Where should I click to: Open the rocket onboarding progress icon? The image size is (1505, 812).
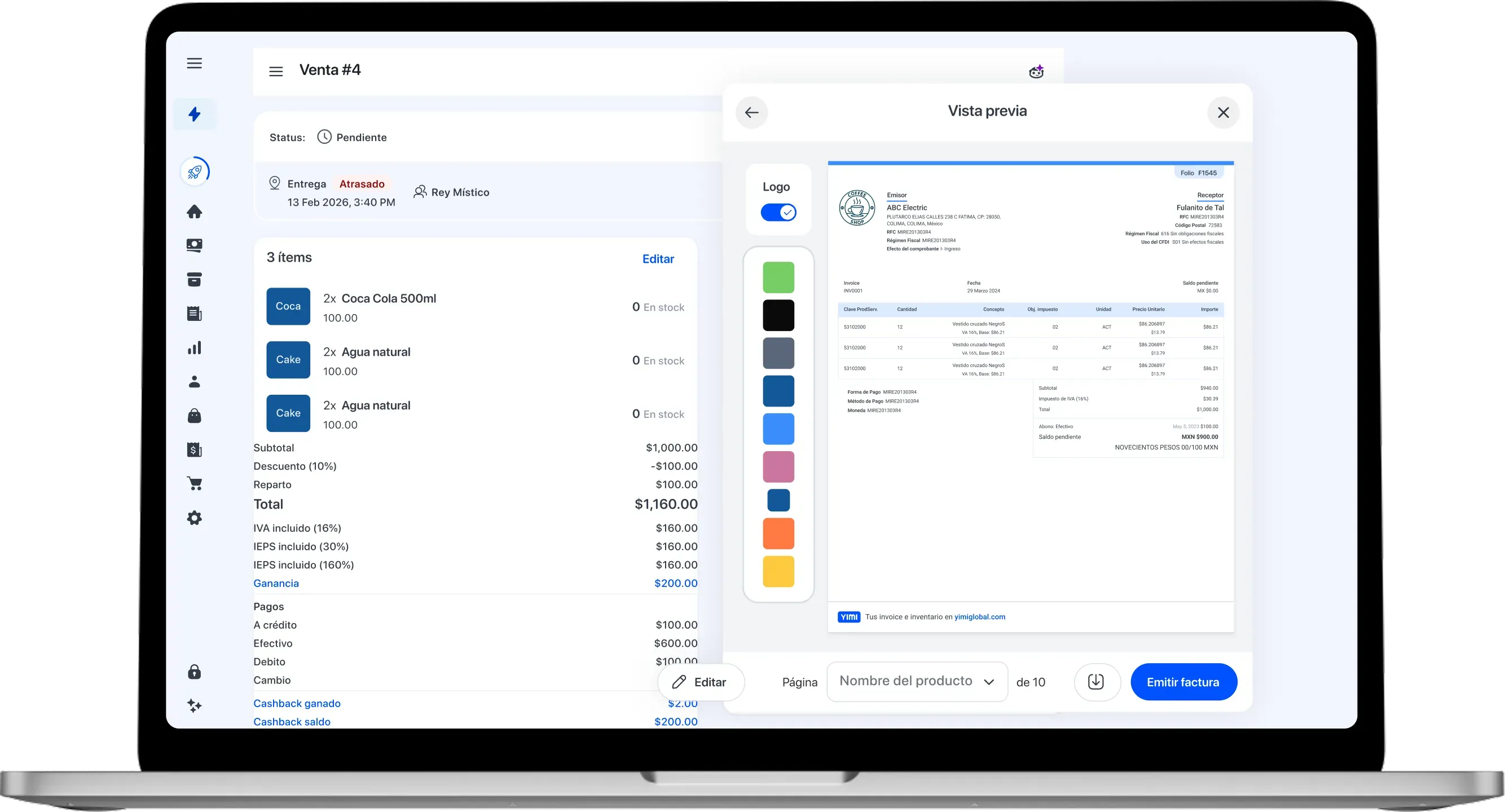click(x=195, y=172)
